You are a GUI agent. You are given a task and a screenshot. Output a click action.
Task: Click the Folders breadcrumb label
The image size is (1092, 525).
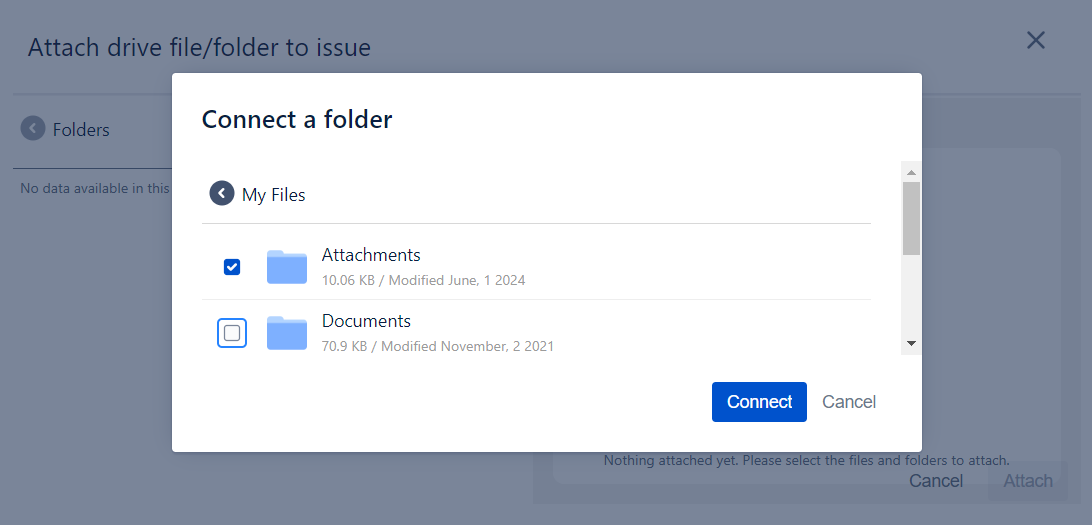pos(81,130)
